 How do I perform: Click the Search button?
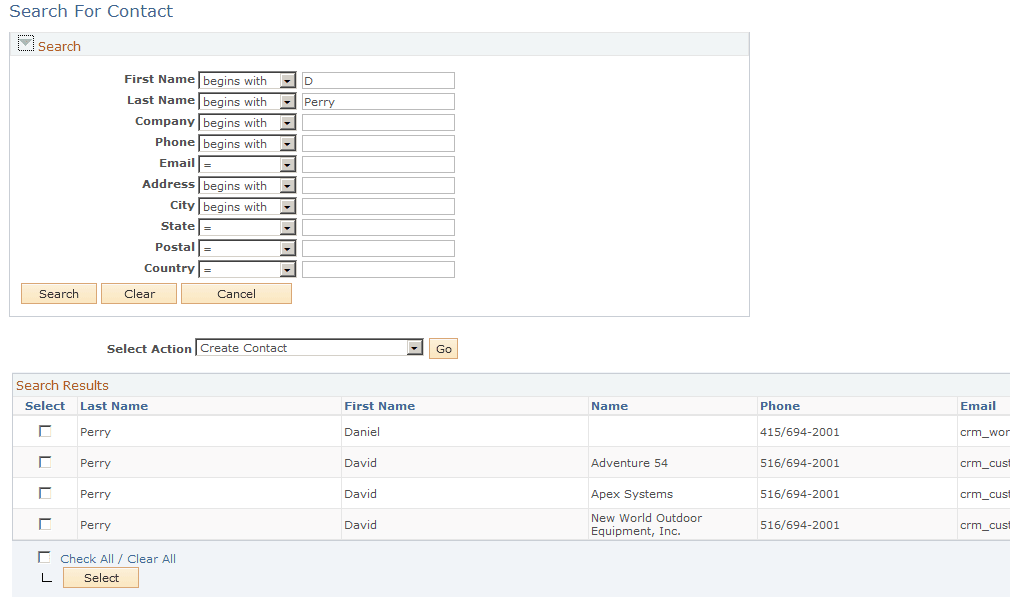click(x=58, y=293)
